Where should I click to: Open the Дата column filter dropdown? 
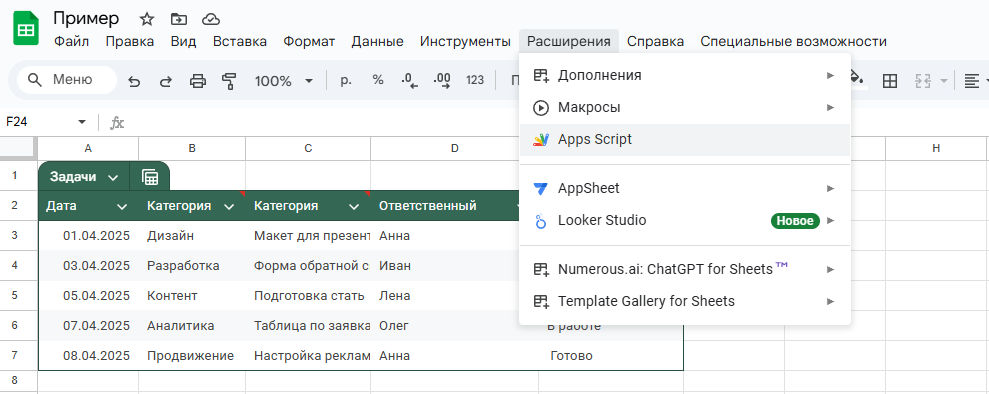tap(122, 206)
